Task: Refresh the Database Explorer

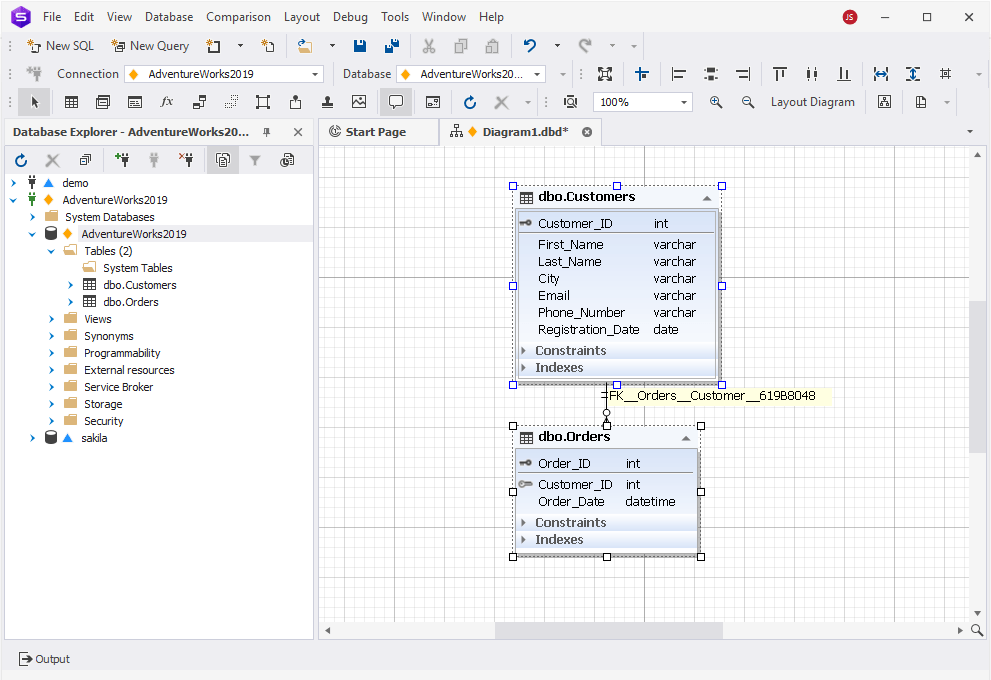Action: click(20, 159)
